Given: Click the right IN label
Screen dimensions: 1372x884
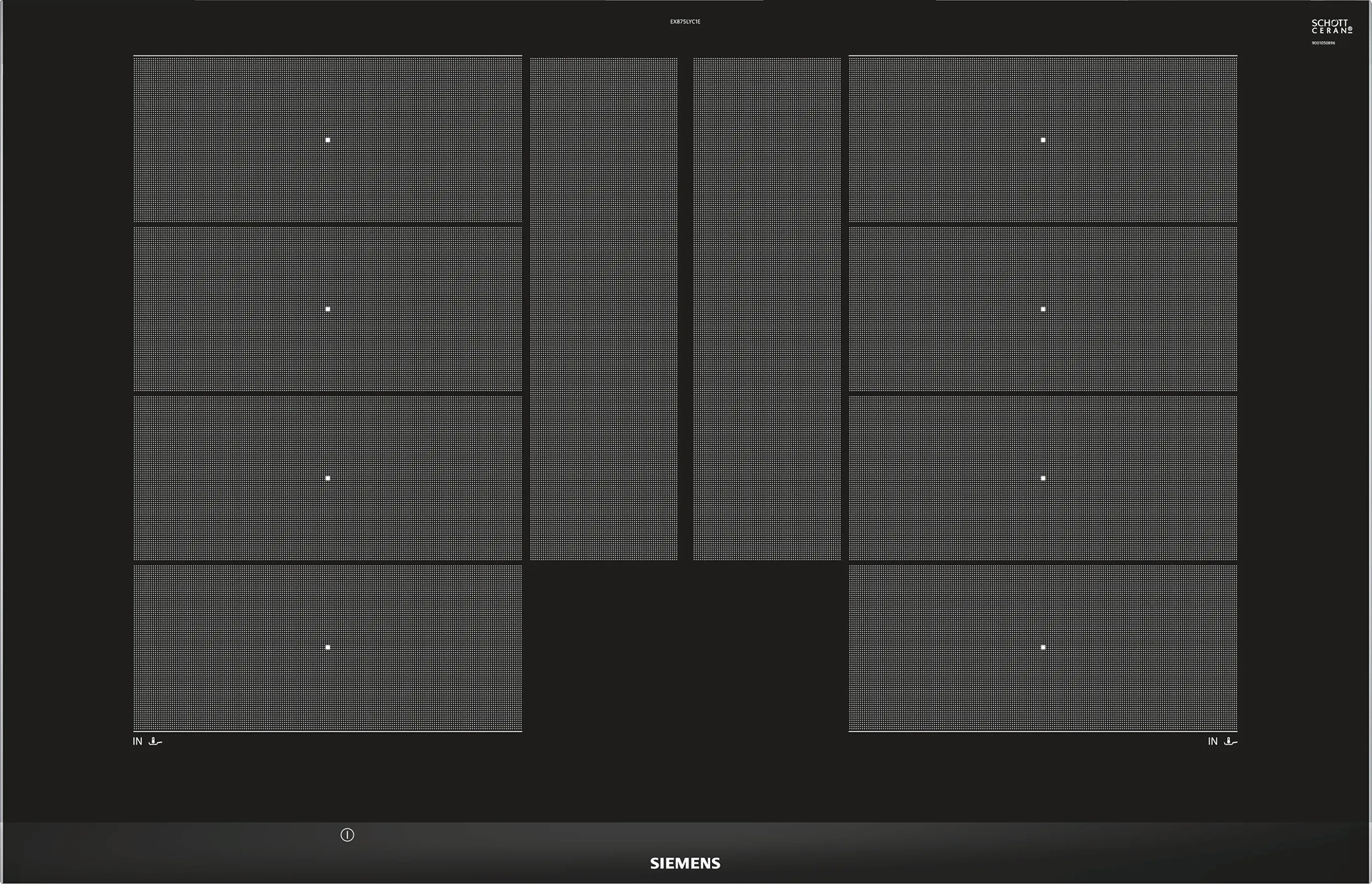Looking at the screenshot, I should (1213, 741).
